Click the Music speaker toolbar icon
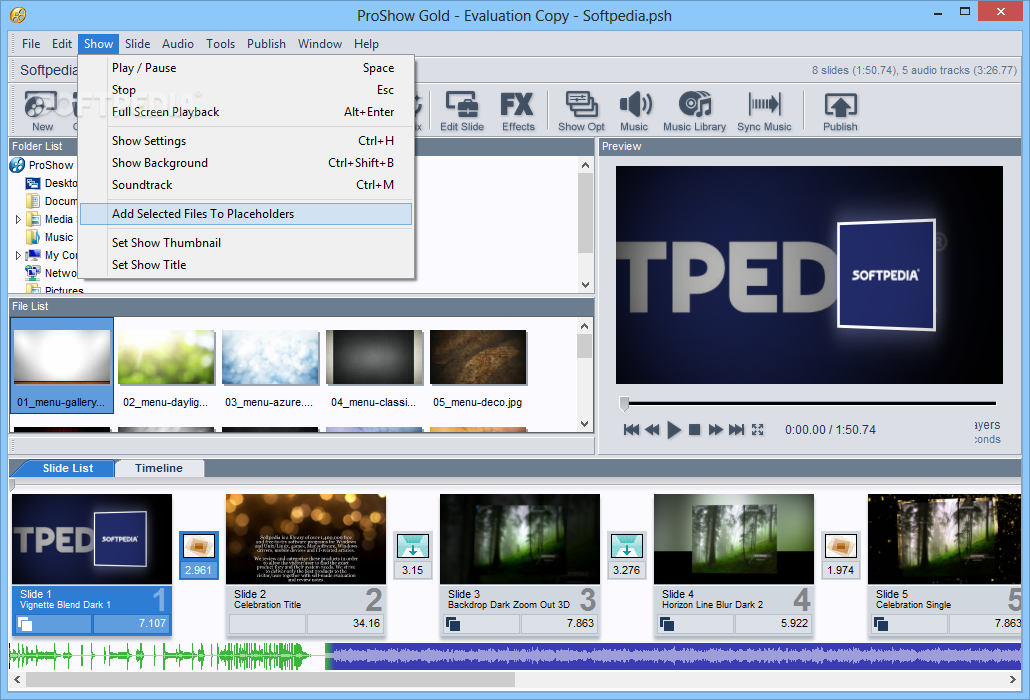The width and height of the screenshot is (1030, 700). click(634, 110)
